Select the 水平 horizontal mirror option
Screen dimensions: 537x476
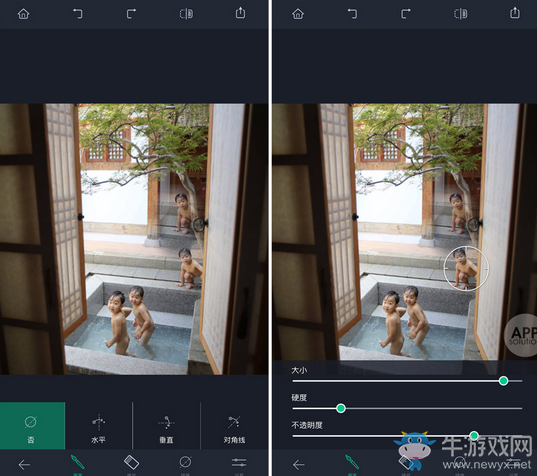pyautogui.click(x=99, y=426)
